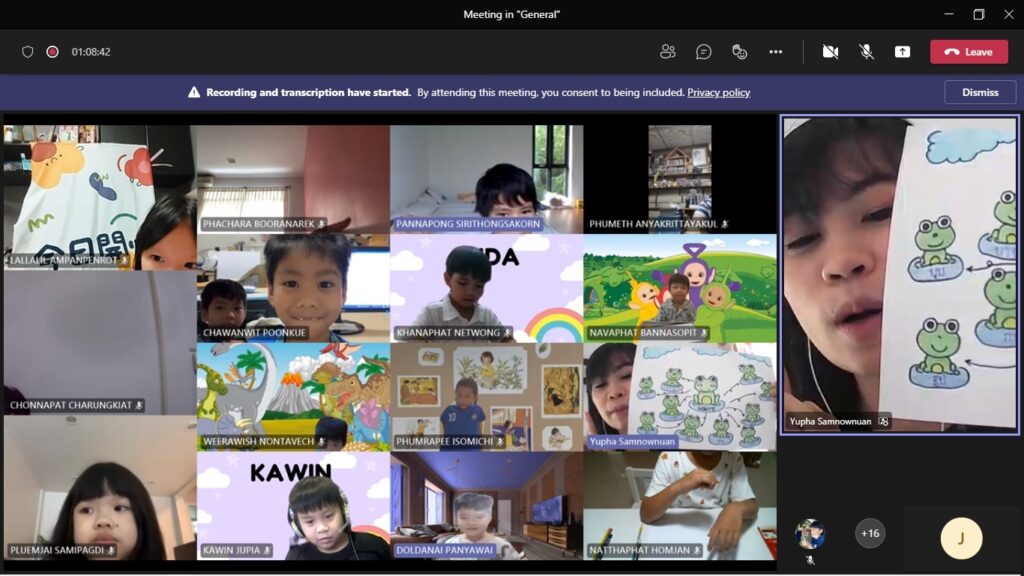Image resolution: width=1024 pixels, height=576 pixels.
Task: Click the warning icon in recording banner
Action: point(194,93)
